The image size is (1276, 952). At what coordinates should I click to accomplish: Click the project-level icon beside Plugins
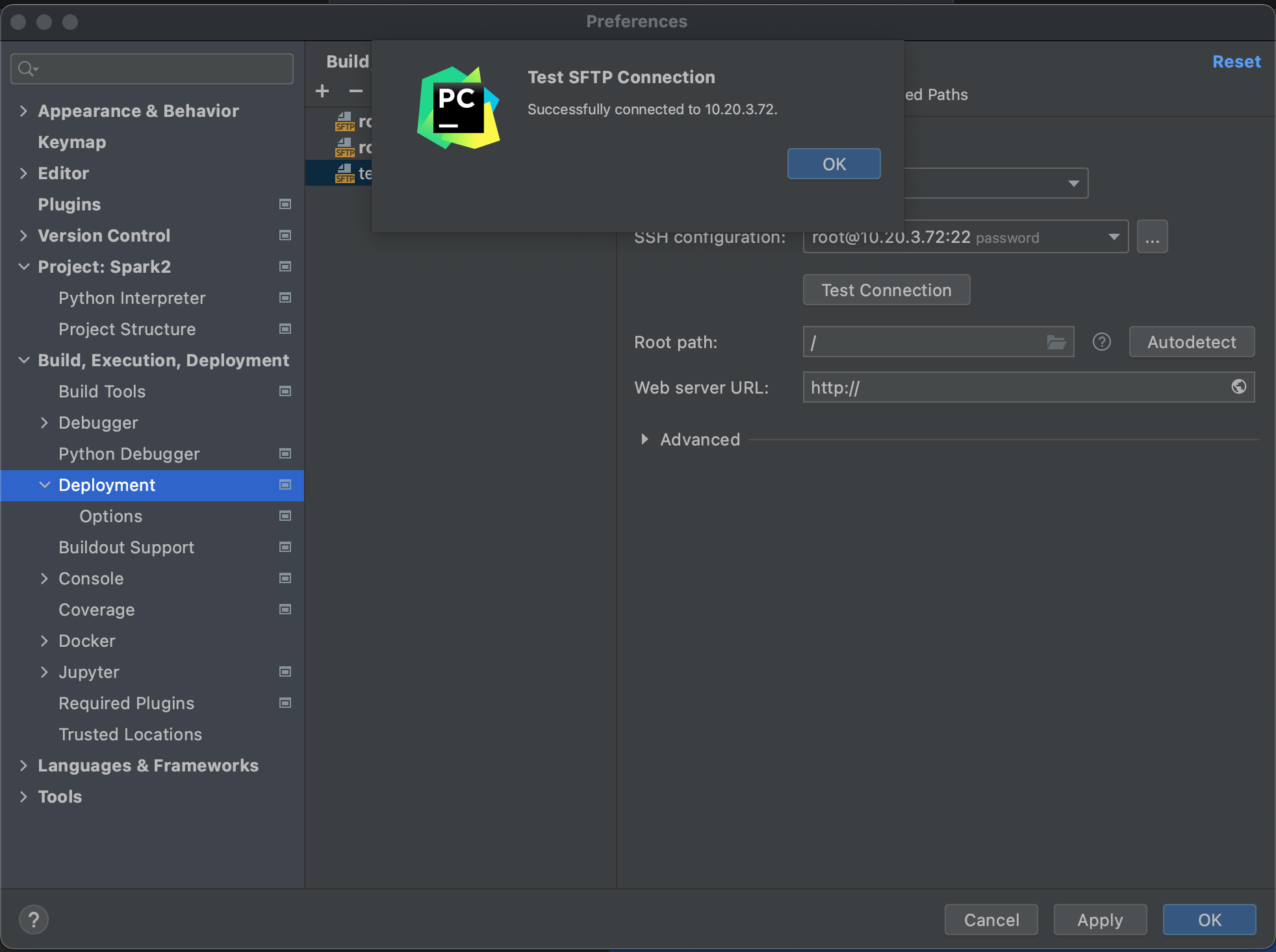[x=285, y=205]
